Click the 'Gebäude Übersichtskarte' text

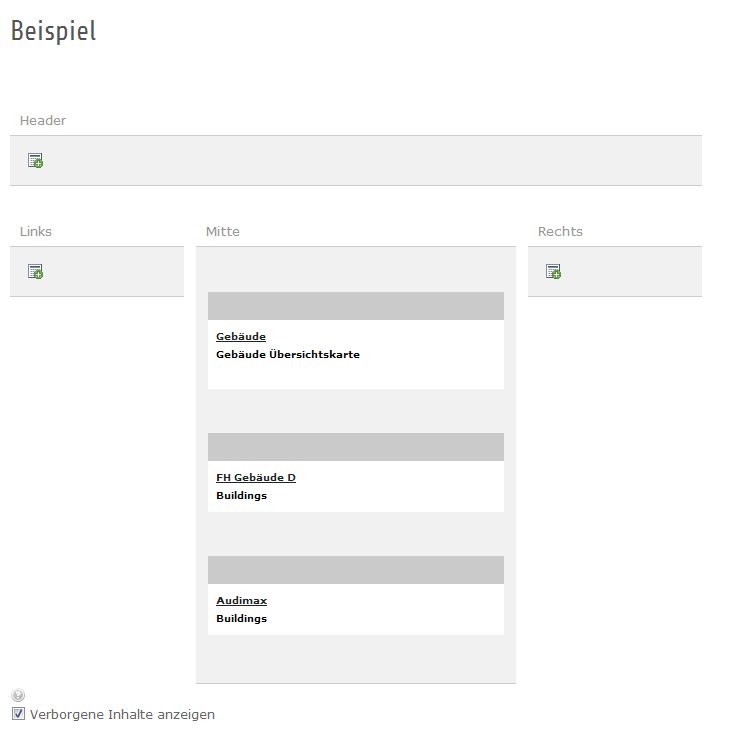click(x=288, y=355)
